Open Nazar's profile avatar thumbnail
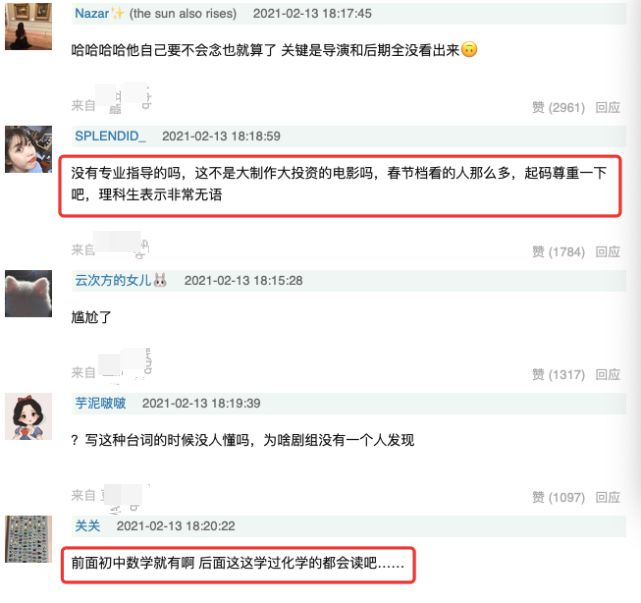The height and width of the screenshot is (603, 641). 28,26
